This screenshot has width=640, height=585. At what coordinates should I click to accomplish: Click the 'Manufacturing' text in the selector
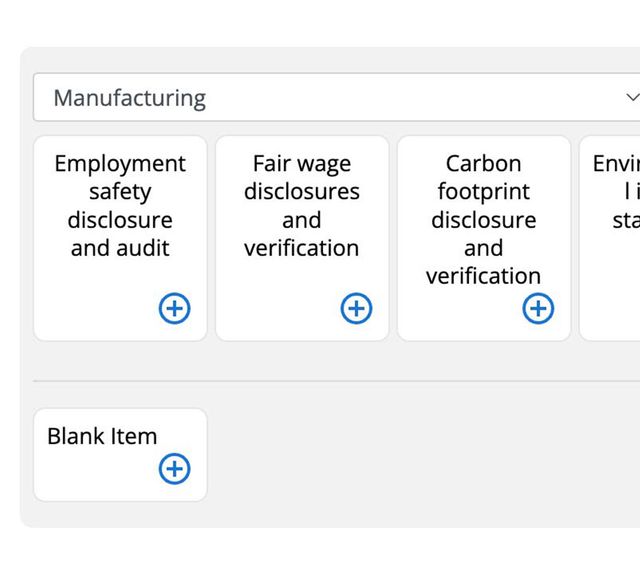[129, 98]
